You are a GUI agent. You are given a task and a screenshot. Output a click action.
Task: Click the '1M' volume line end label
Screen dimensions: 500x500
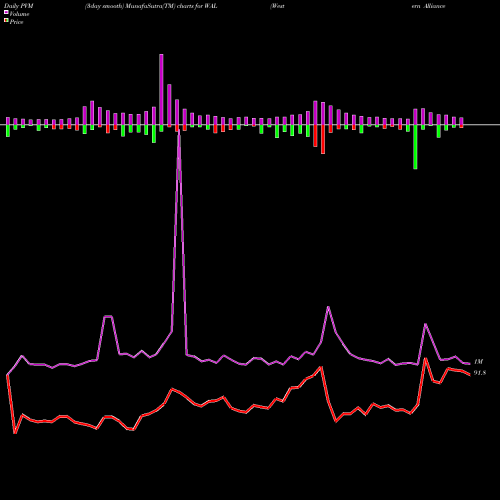tap(478, 362)
